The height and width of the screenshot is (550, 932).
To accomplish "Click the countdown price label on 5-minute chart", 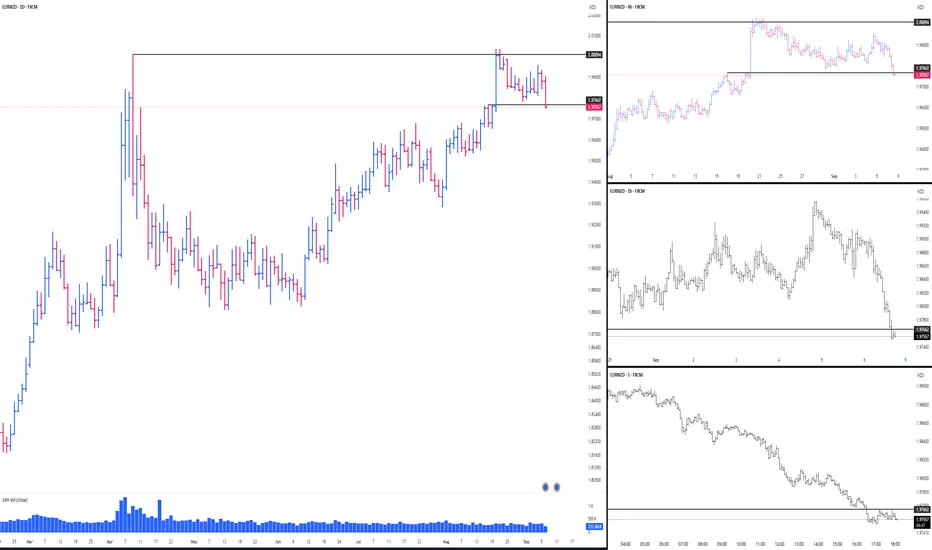I will (922, 522).
